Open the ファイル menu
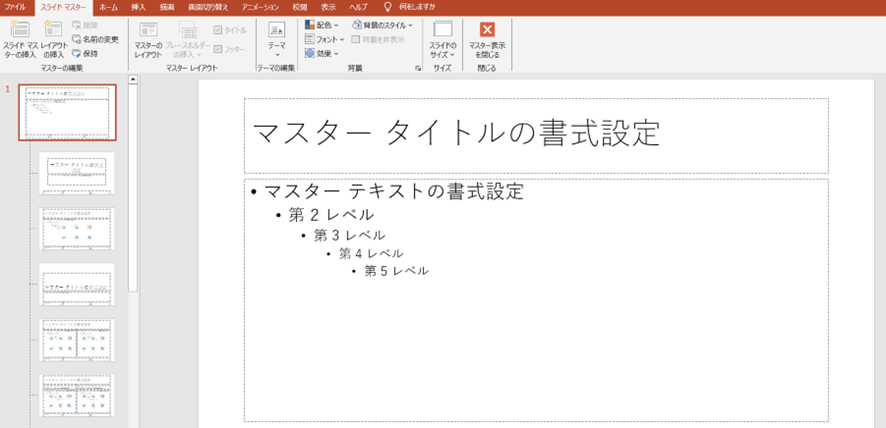This screenshot has height=428, width=886. click(x=15, y=6)
